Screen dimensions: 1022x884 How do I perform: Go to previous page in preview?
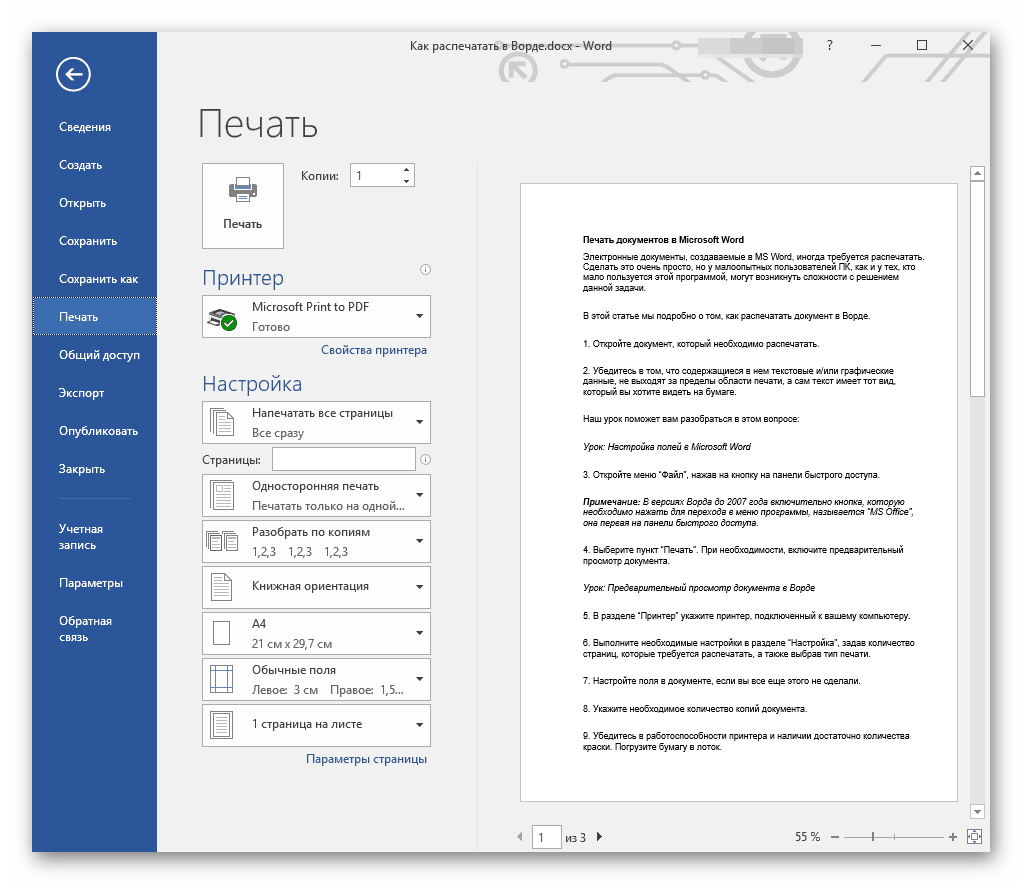point(520,837)
